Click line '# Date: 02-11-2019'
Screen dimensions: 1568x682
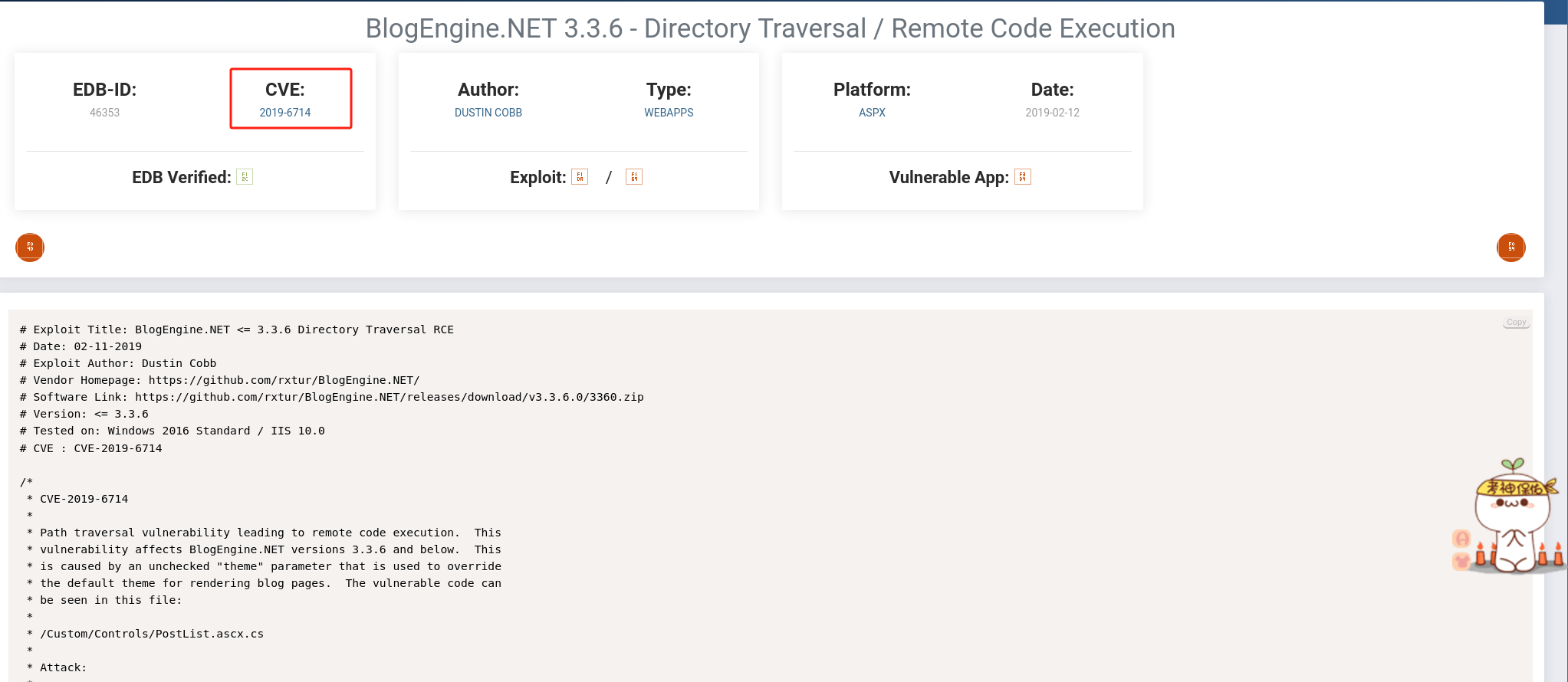[81, 346]
